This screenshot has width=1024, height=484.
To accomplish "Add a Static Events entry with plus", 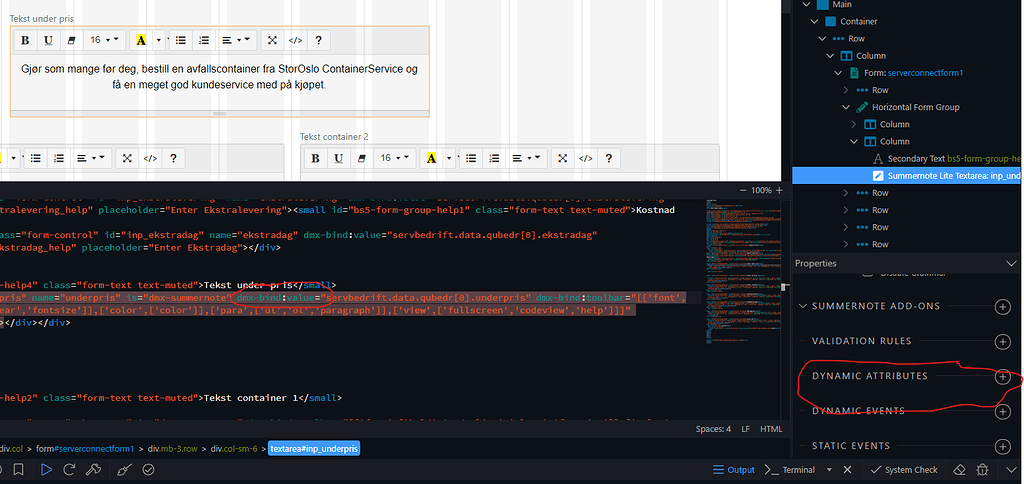I will click(1002, 446).
